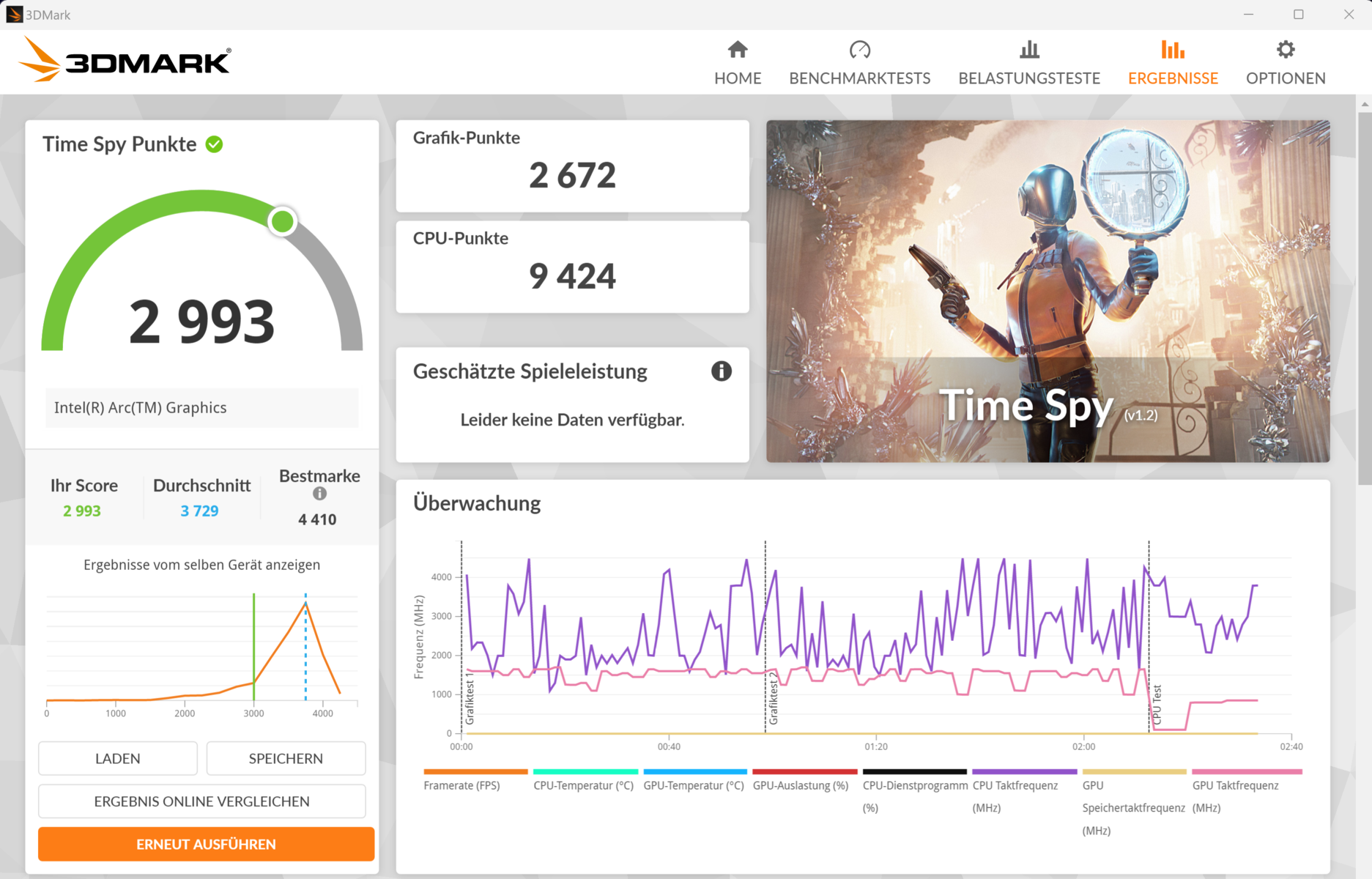This screenshot has width=1372, height=879.
Task: Click the Grafik-Punkte value 2 672
Action: [x=572, y=176]
